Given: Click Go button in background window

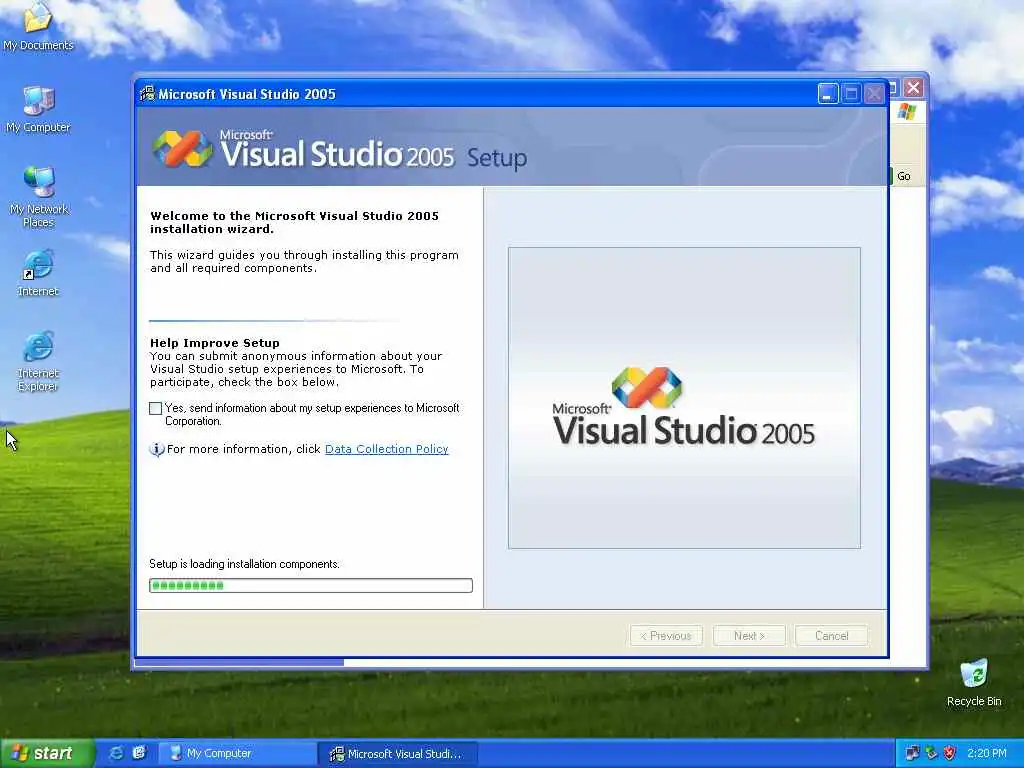Looking at the screenshot, I should click(x=903, y=176).
